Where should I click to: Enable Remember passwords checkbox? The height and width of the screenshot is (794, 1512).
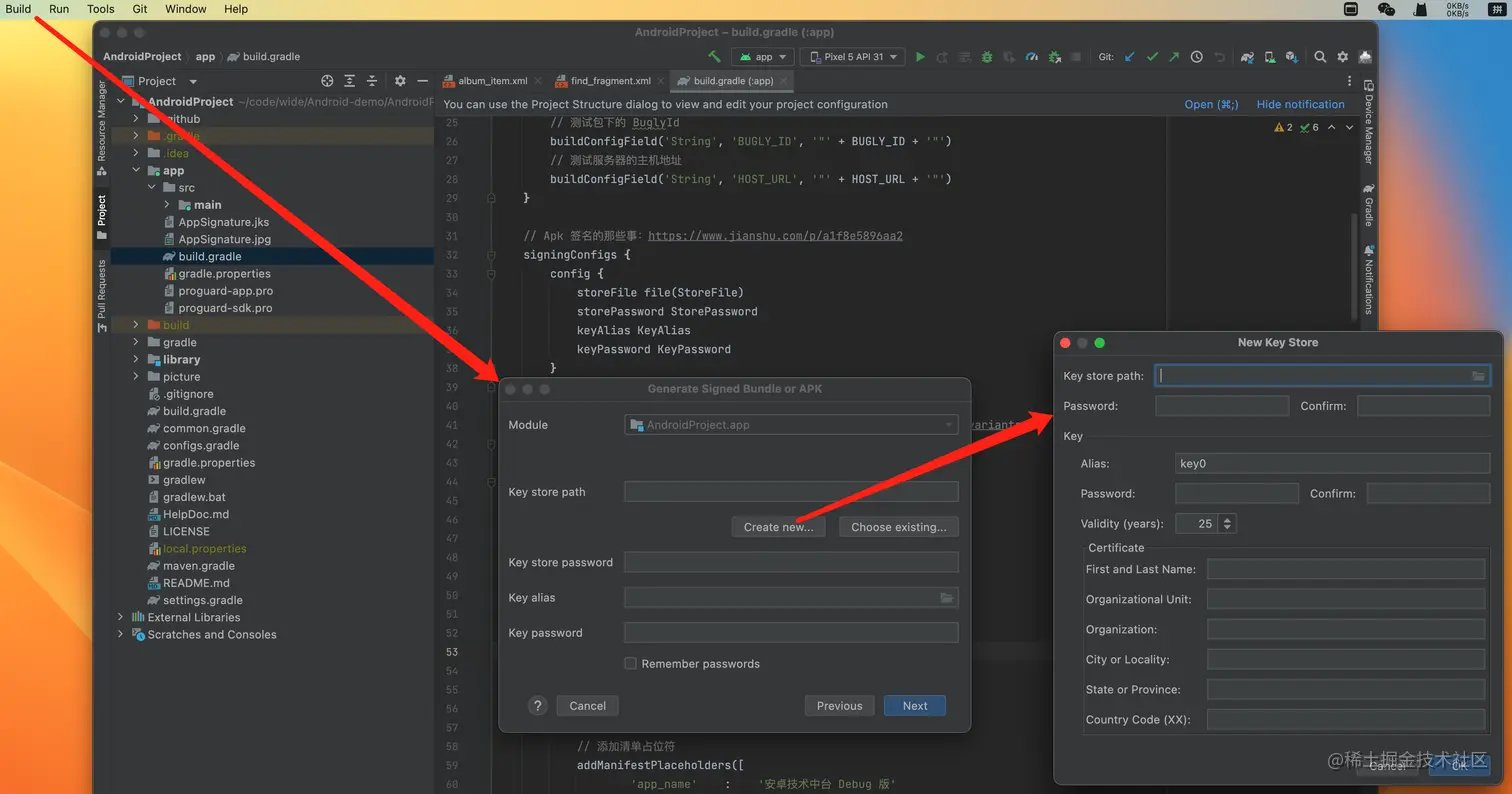point(630,663)
